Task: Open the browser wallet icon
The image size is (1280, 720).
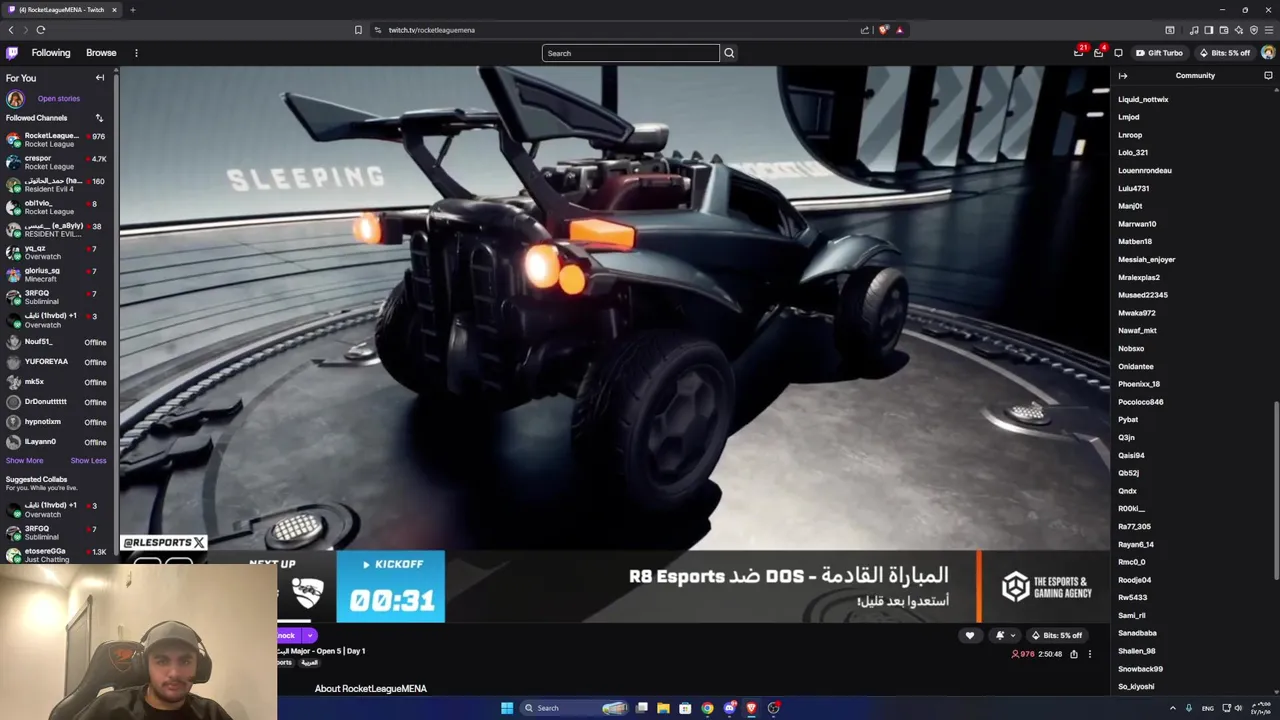Action: (1223, 30)
